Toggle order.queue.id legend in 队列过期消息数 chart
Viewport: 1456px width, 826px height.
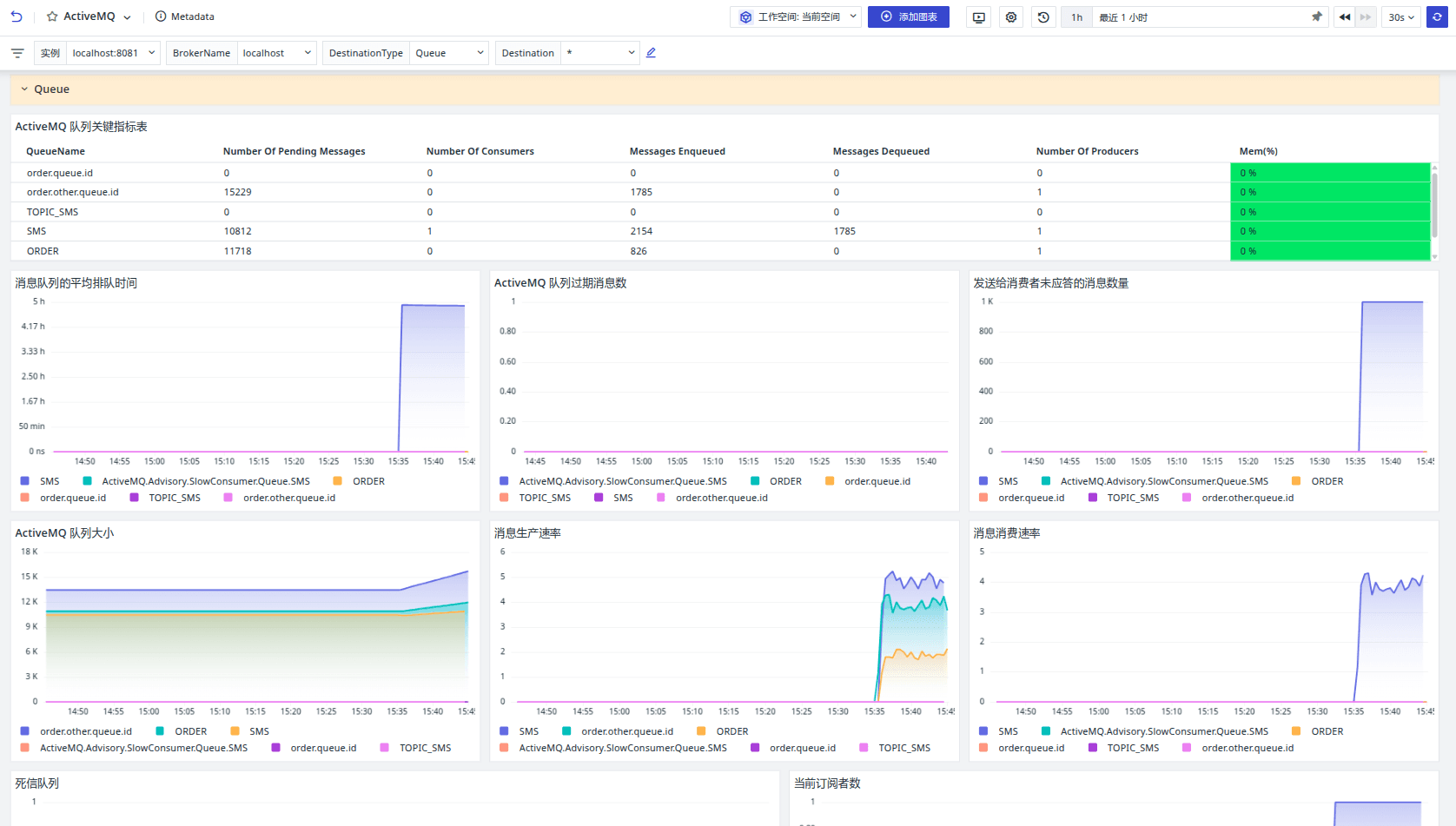(877, 481)
